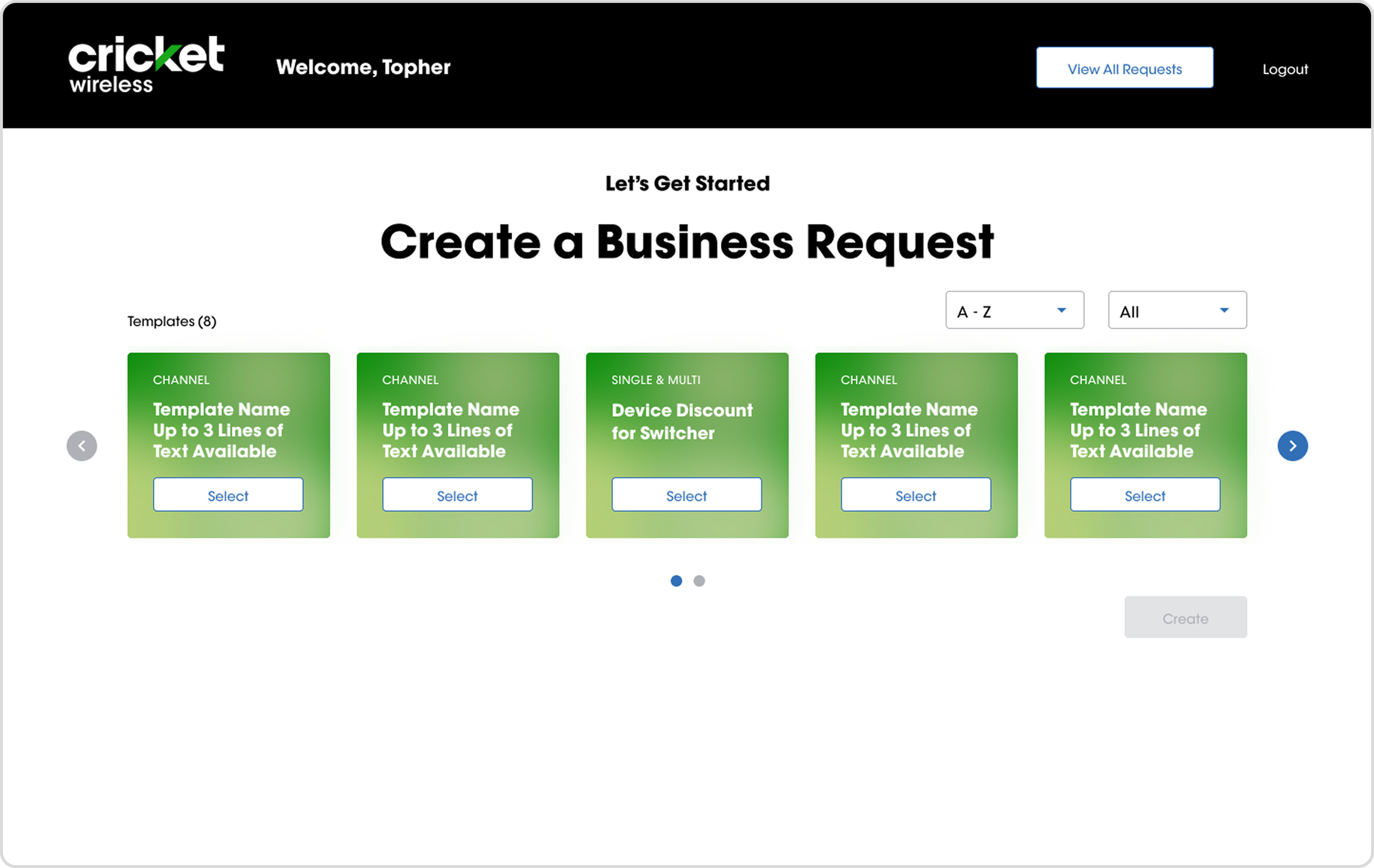
Task: Click the Cricket Wireless logo
Action: tap(146, 64)
